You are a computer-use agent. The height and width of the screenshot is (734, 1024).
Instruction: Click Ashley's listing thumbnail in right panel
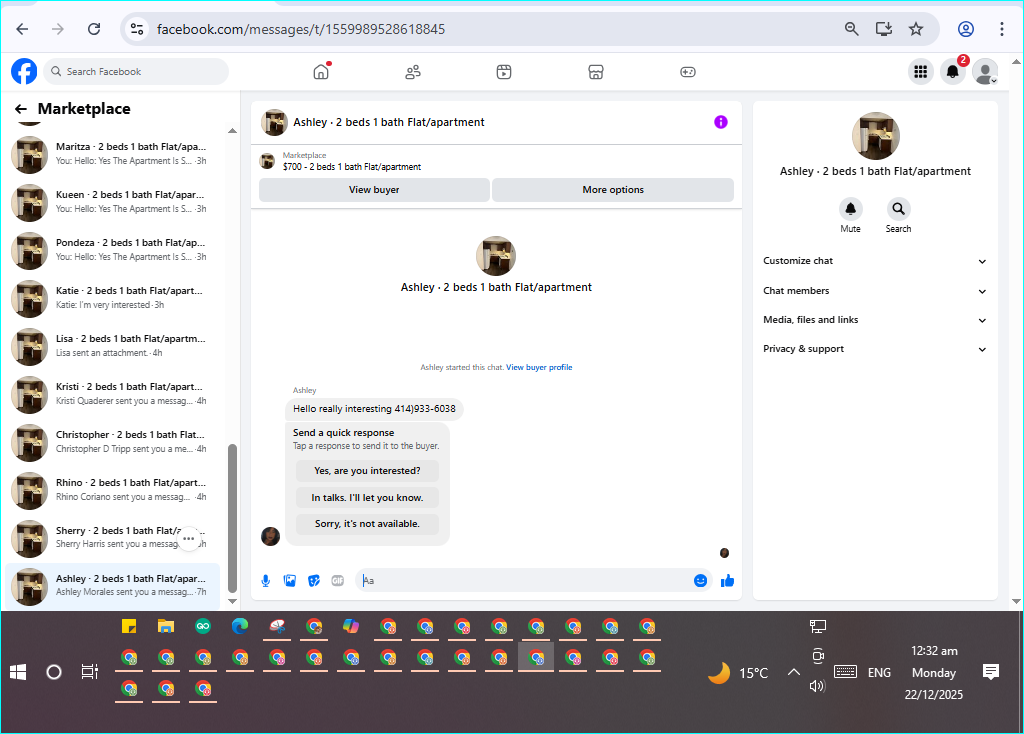coord(876,136)
